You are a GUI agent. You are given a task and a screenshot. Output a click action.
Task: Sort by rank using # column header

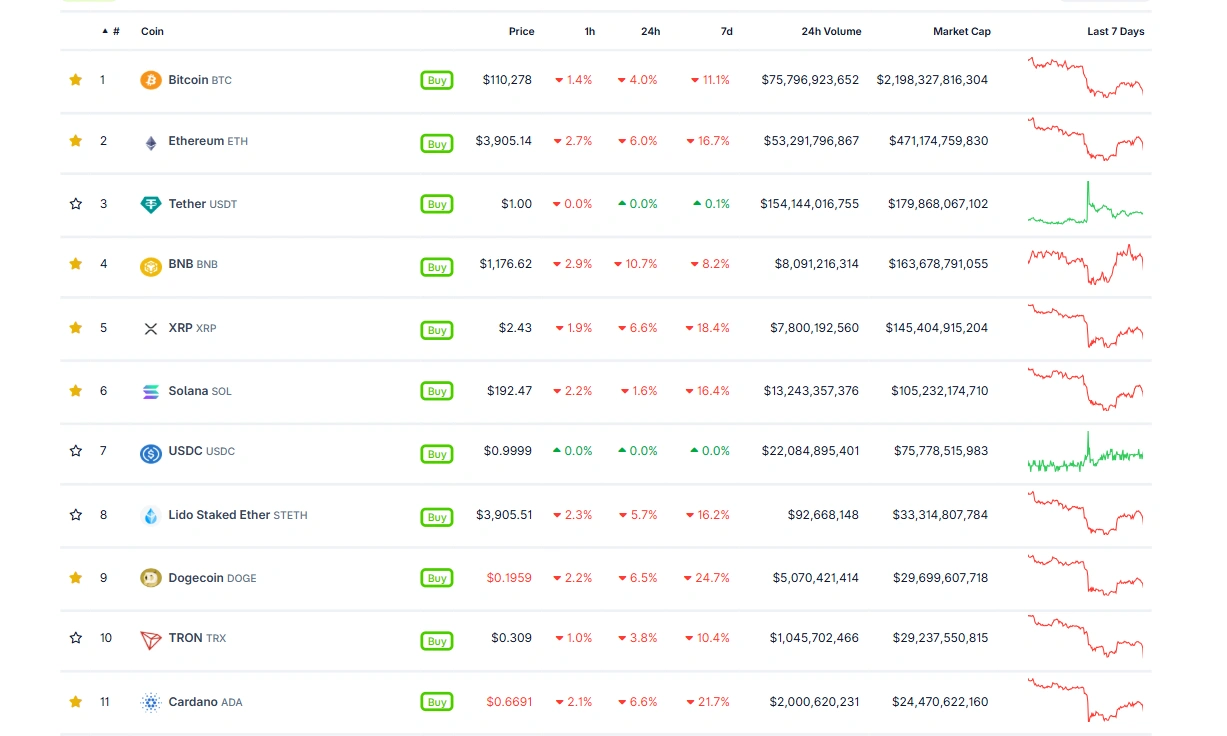point(115,31)
